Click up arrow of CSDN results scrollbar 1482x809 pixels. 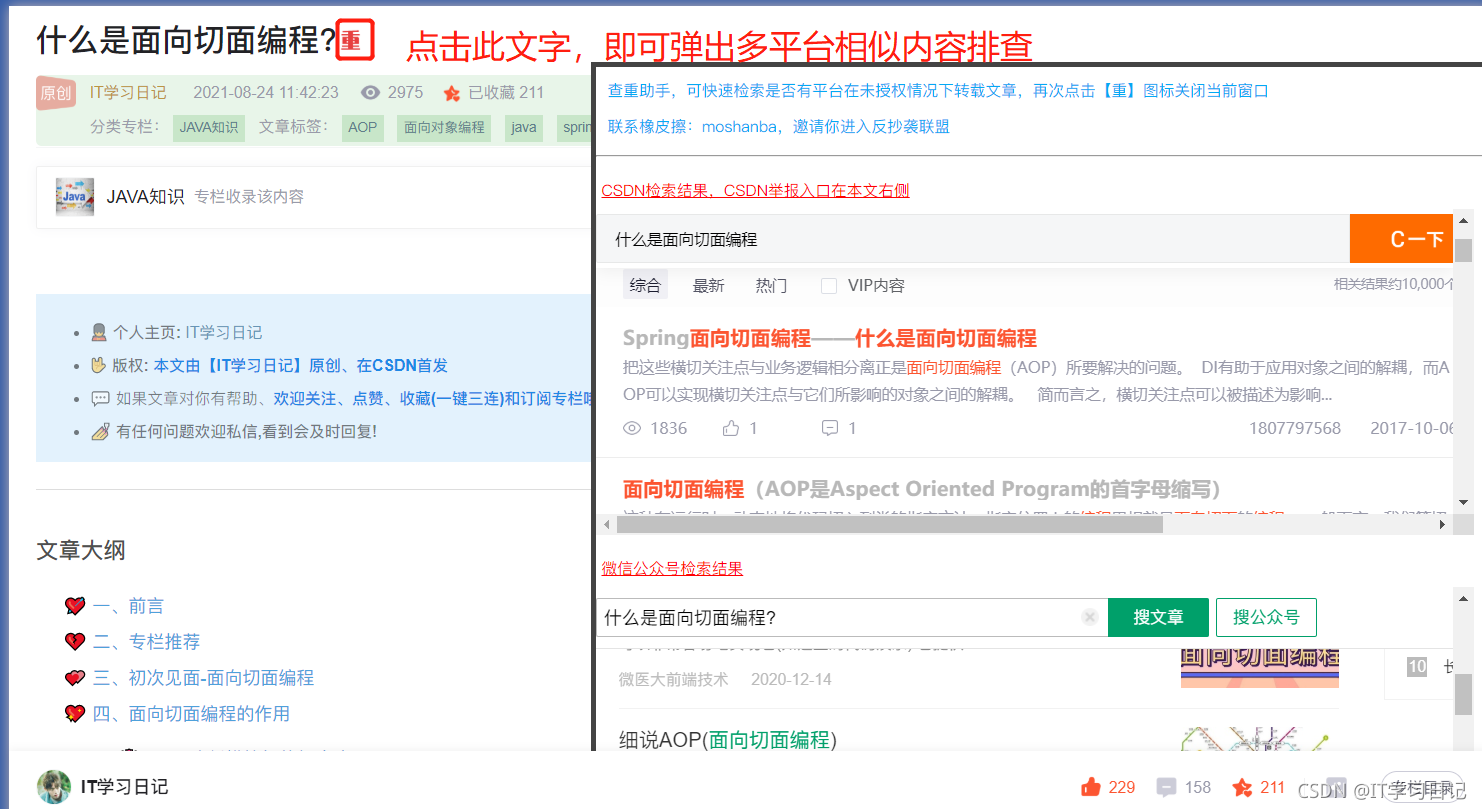click(x=1463, y=219)
